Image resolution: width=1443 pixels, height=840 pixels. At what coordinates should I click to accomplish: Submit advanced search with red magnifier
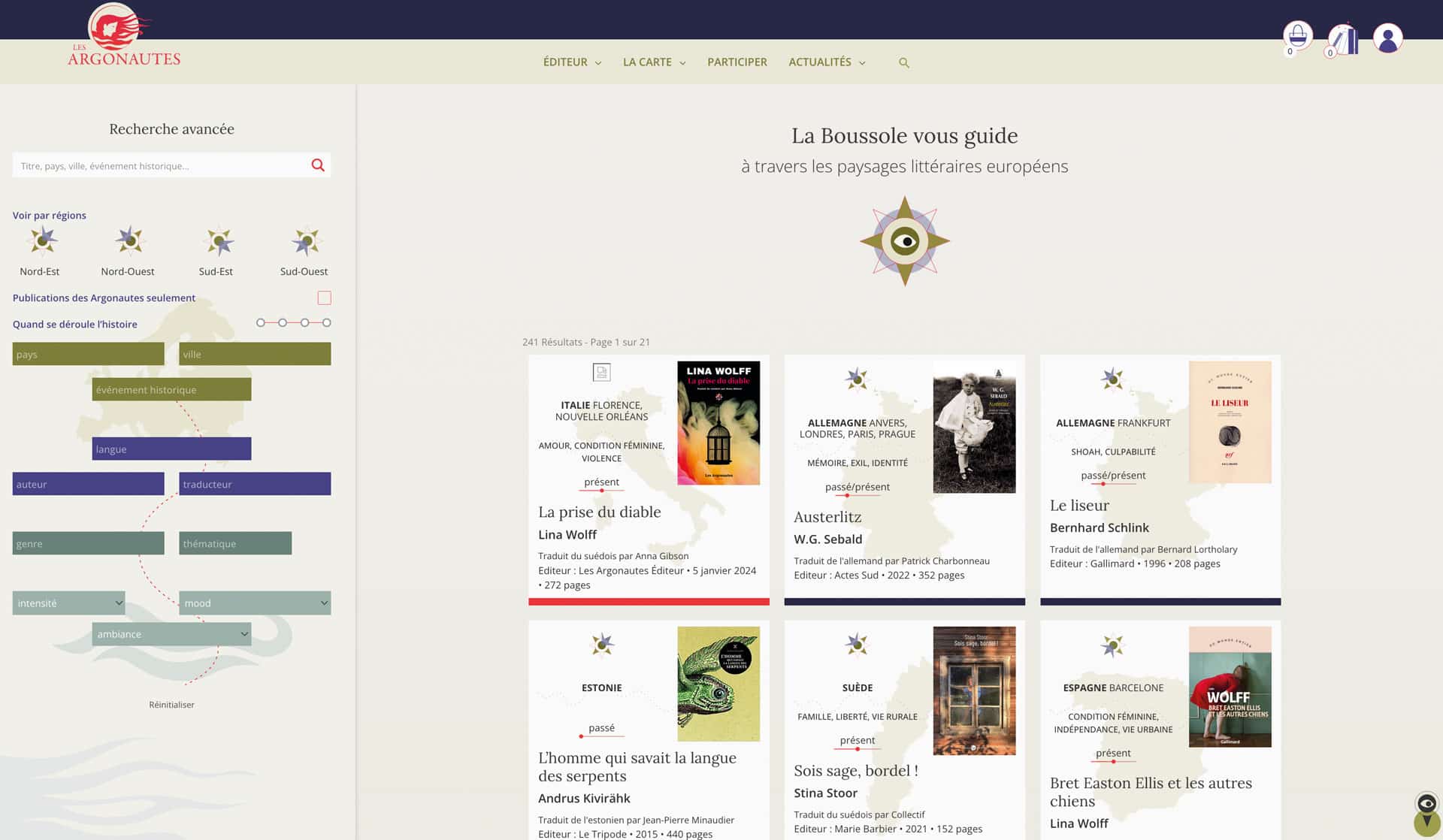pos(318,165)
